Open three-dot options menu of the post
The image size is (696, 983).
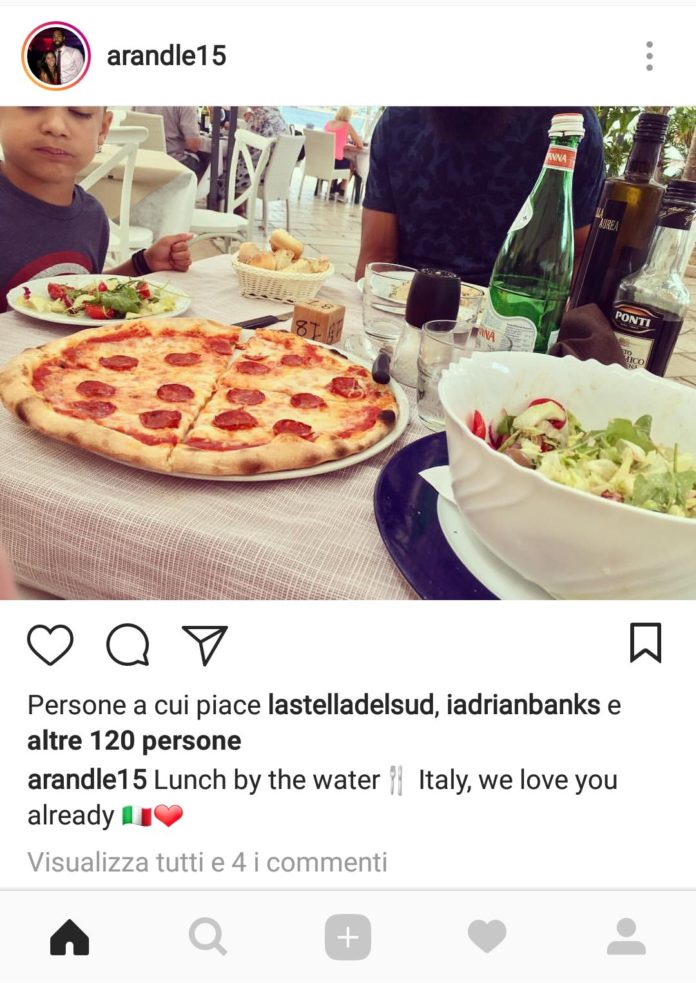point(649,56)
